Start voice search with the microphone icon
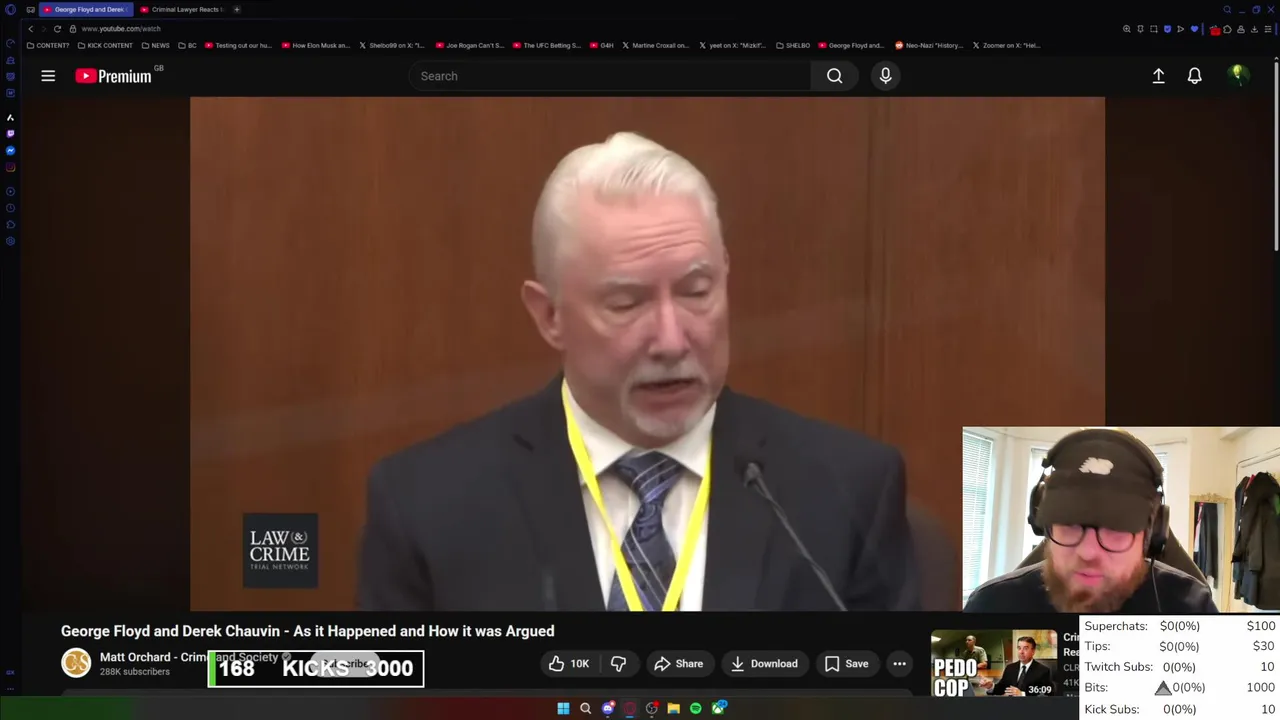Screen dimensions: 1280x720 point(885,76)
